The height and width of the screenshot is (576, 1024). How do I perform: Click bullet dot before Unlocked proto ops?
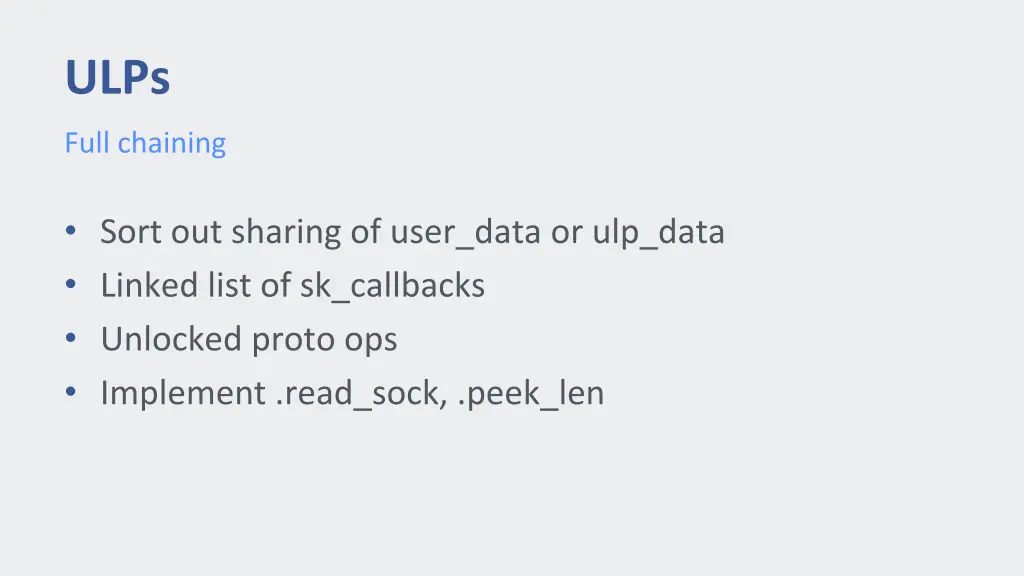coord(71,338)
